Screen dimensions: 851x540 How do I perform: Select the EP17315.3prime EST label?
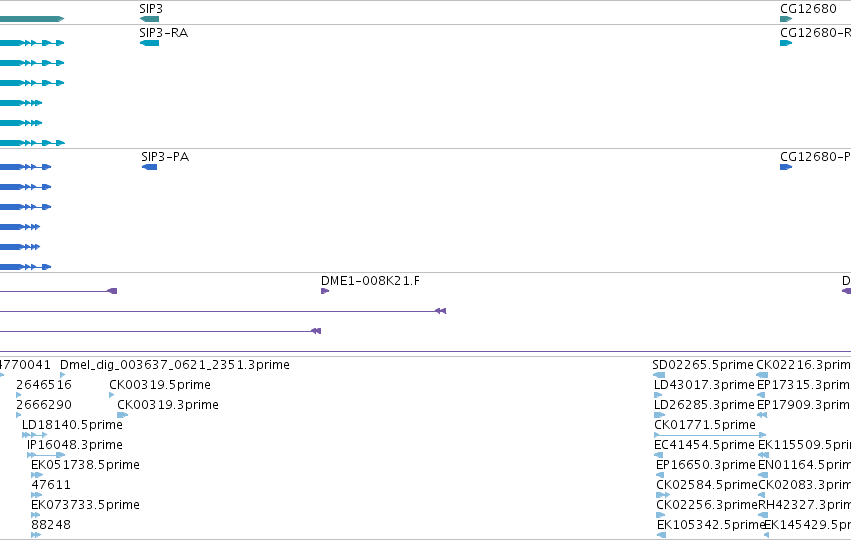[x=804, y=385]
